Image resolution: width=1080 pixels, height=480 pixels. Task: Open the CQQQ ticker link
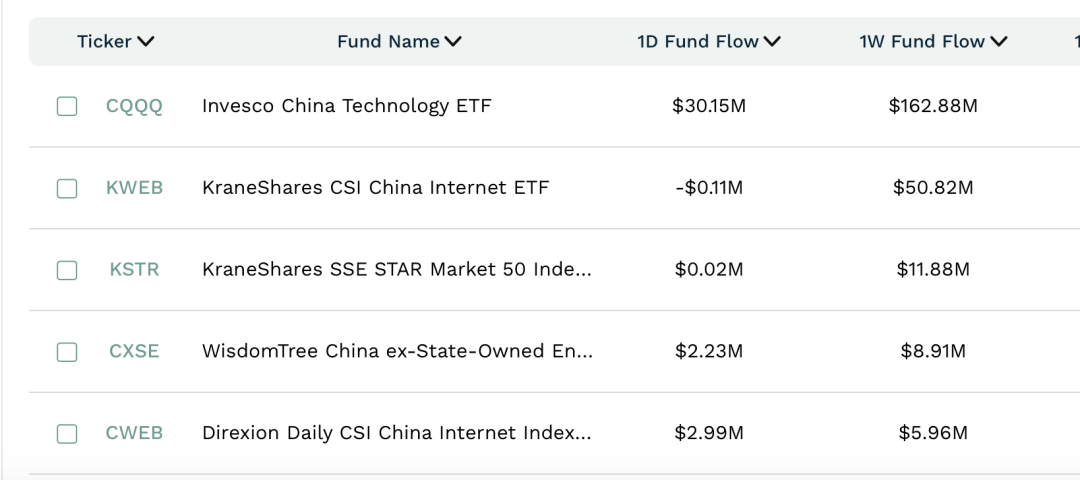pyautogui.click(x=134, y=106)
